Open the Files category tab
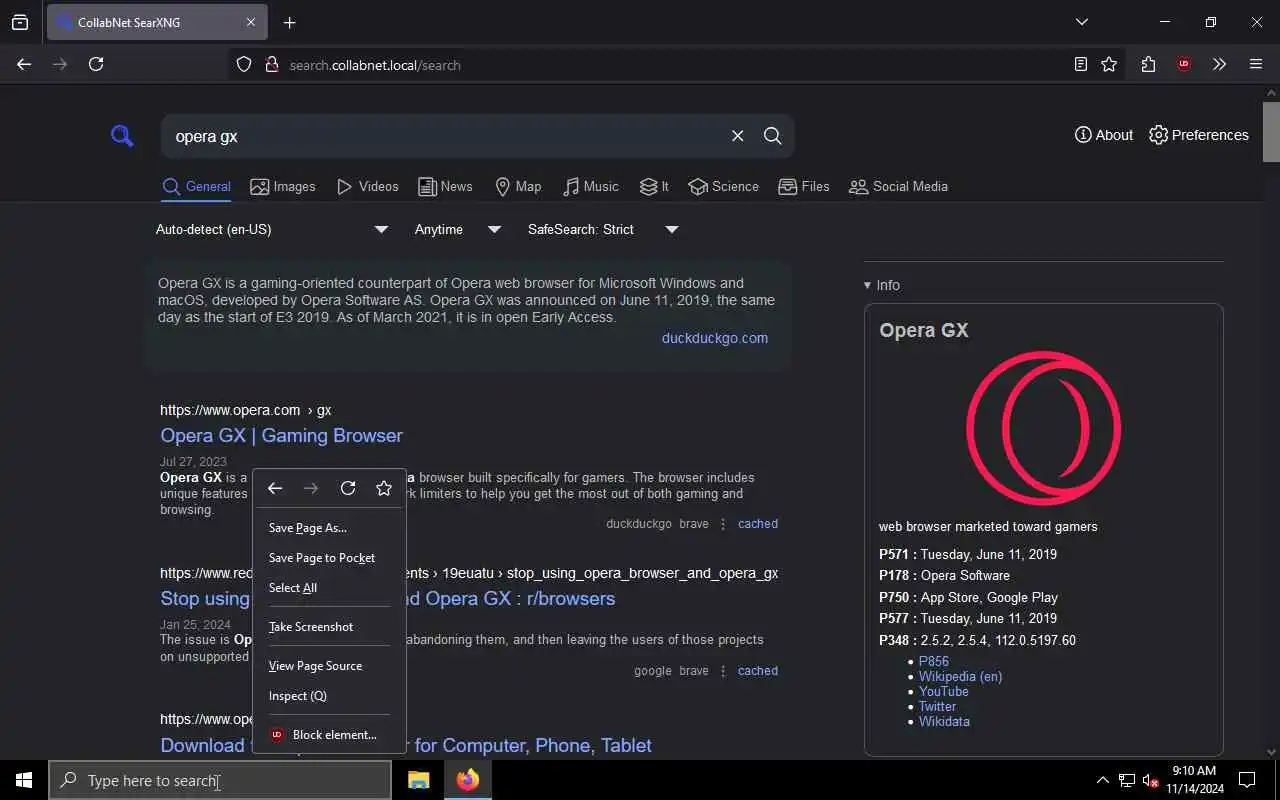This screenshot has height=800, width=1280. [x=804, y=187]
